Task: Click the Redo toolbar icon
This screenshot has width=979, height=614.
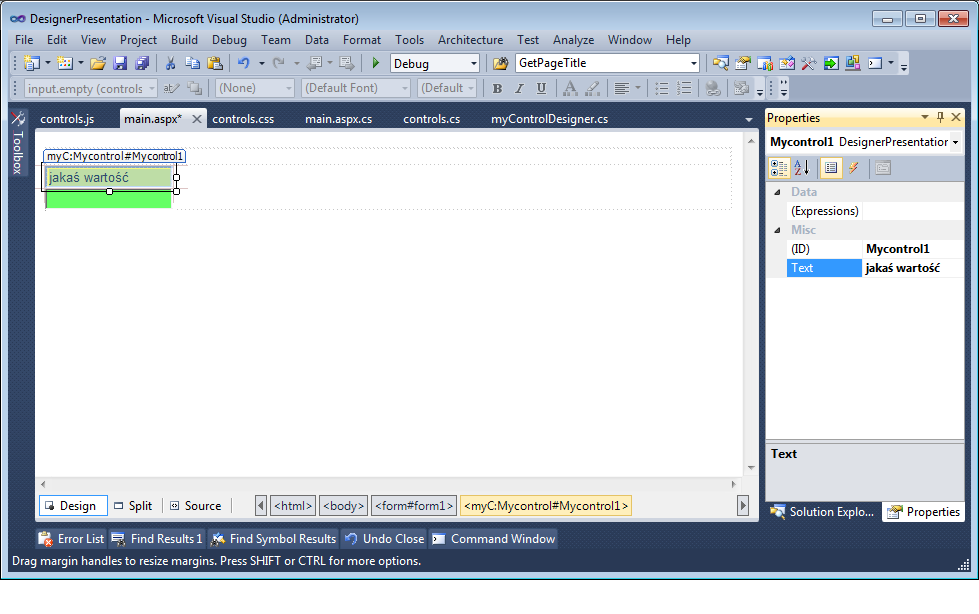Action: [278, 63]
